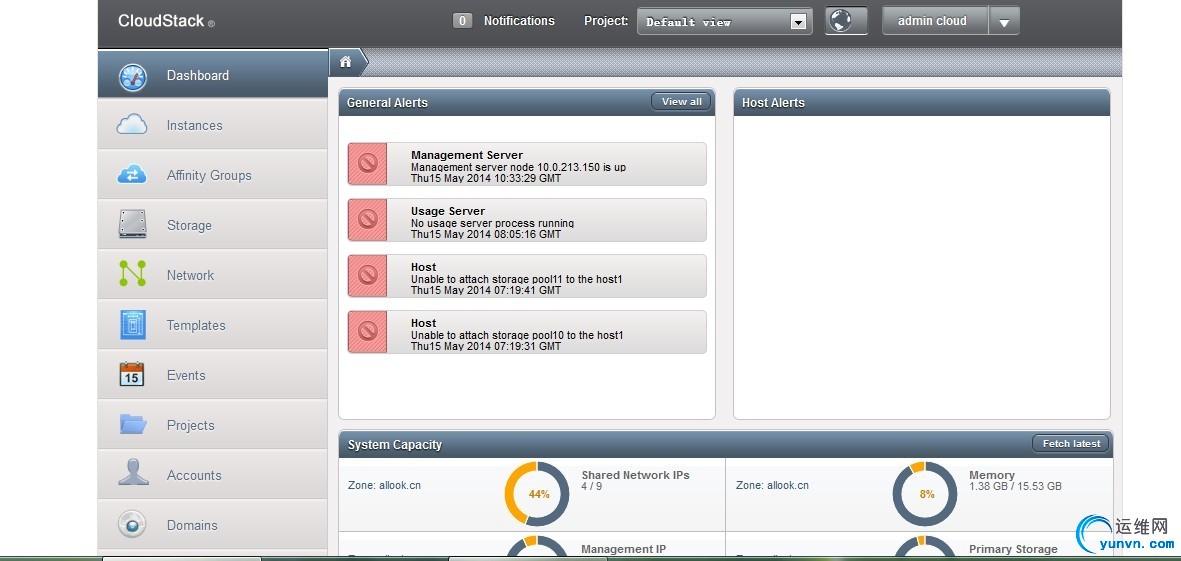Open the Project Default view dropdown

(x=725, y=22)
